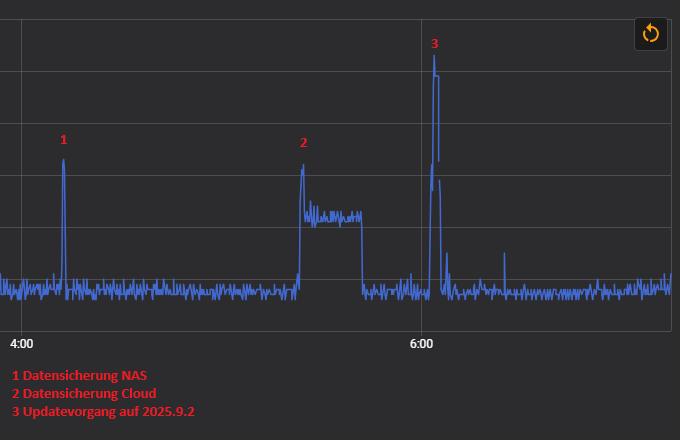680x440 pixels.
Task: Click the initial peak of spike 2
Action: point(303,167)
